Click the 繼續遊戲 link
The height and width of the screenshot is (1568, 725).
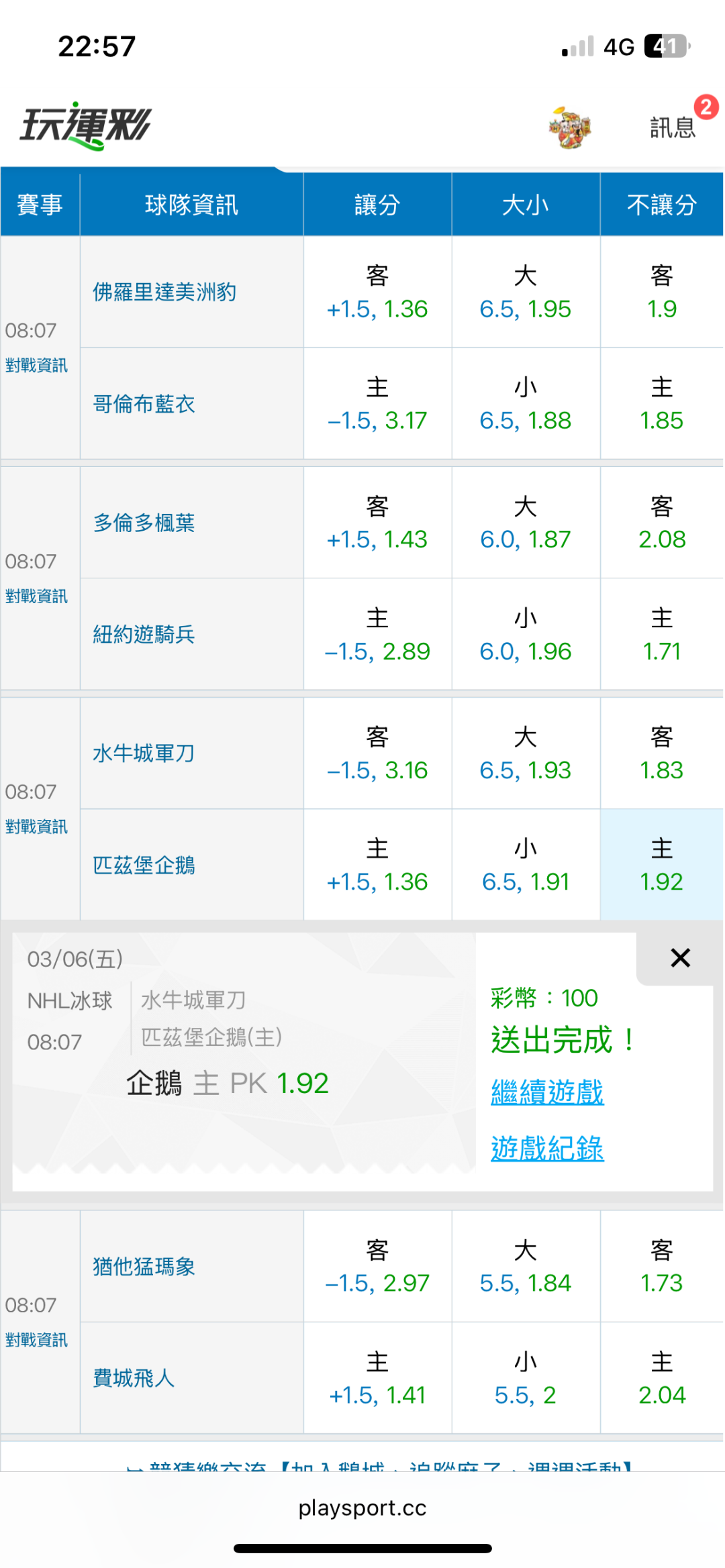[547, 1092]
